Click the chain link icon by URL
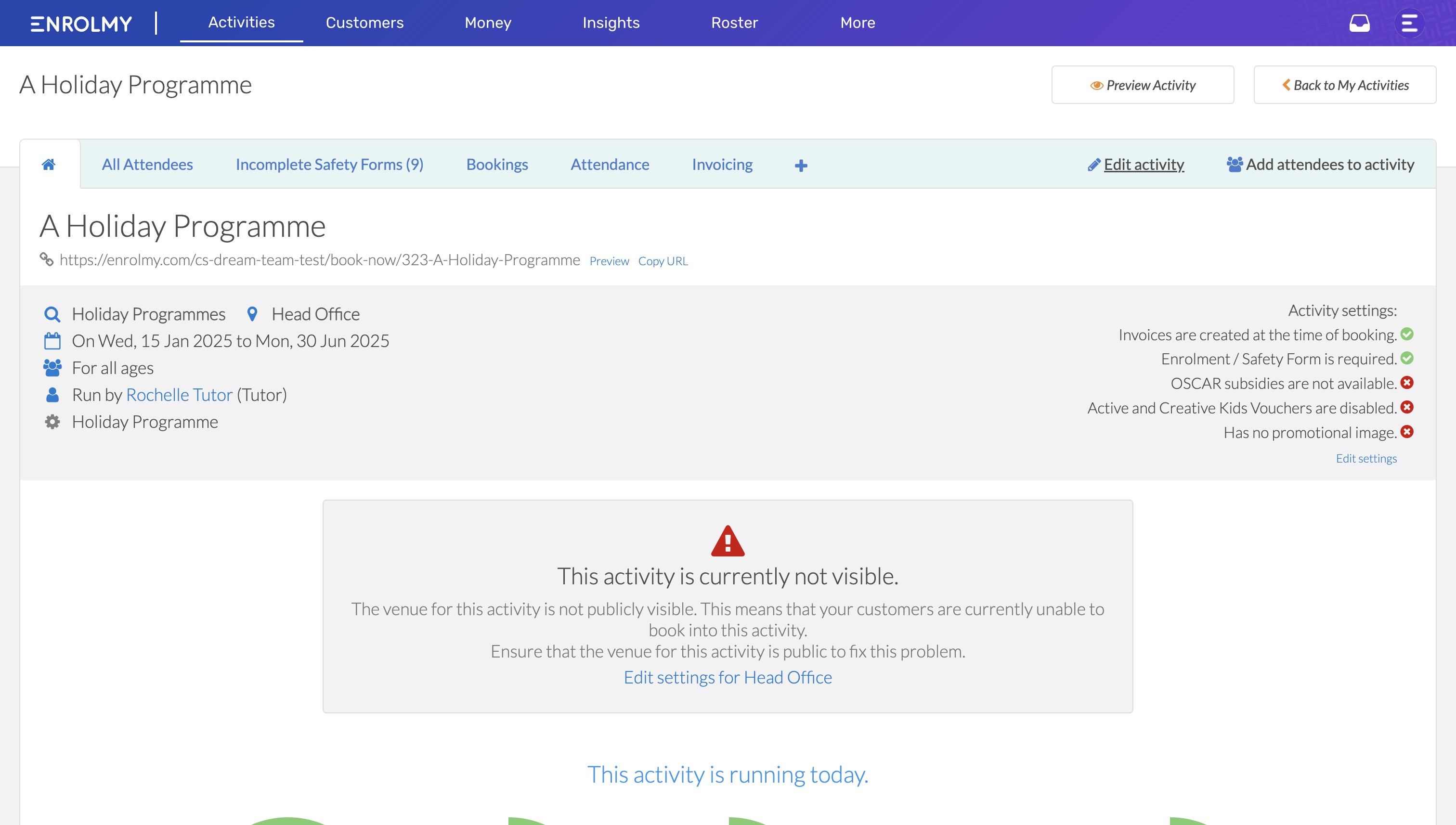Viewport: 1456px width, 825px height. click(47, 259)
